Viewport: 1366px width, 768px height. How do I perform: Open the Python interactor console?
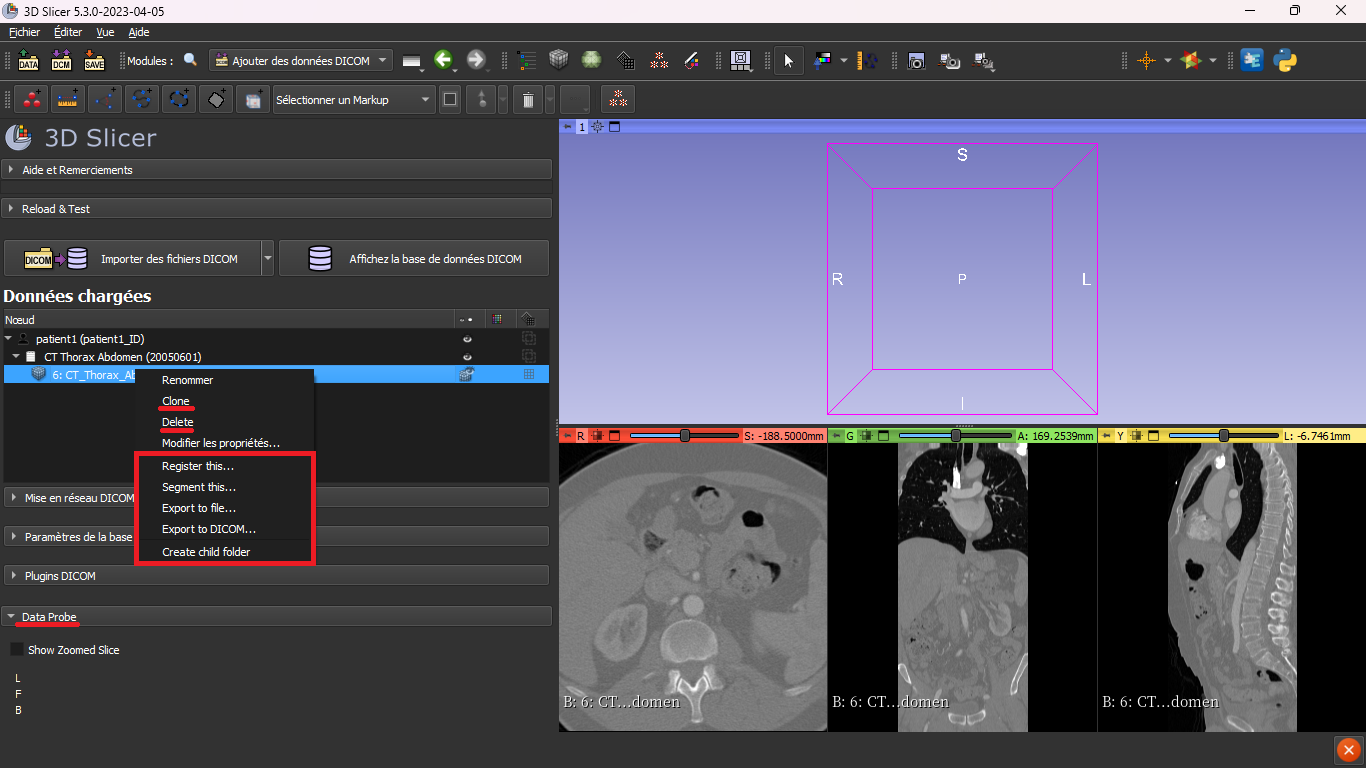click(x=1286, y=61)
